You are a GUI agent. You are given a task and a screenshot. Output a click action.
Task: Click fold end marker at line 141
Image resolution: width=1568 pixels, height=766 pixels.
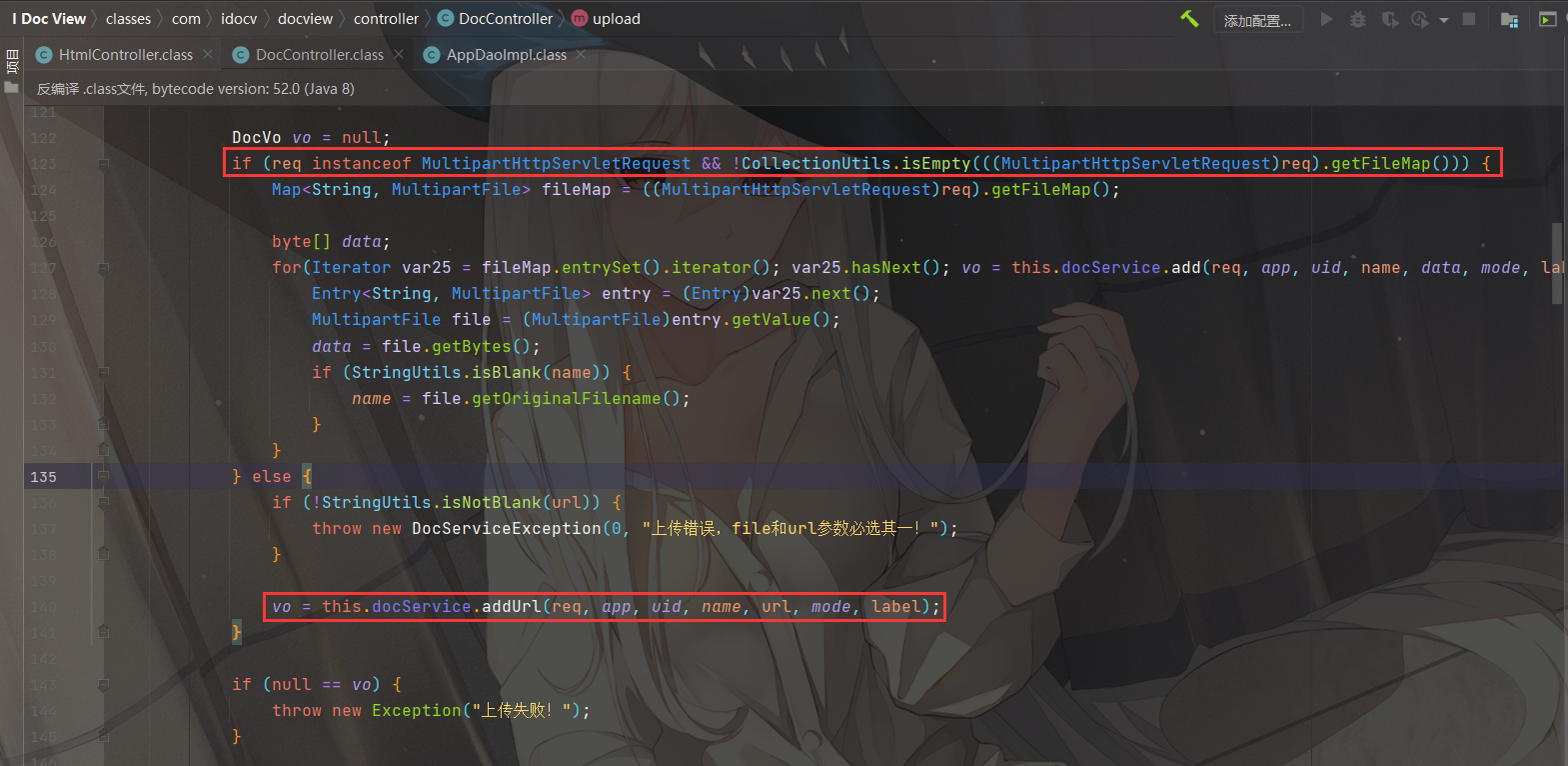point(103,632)
